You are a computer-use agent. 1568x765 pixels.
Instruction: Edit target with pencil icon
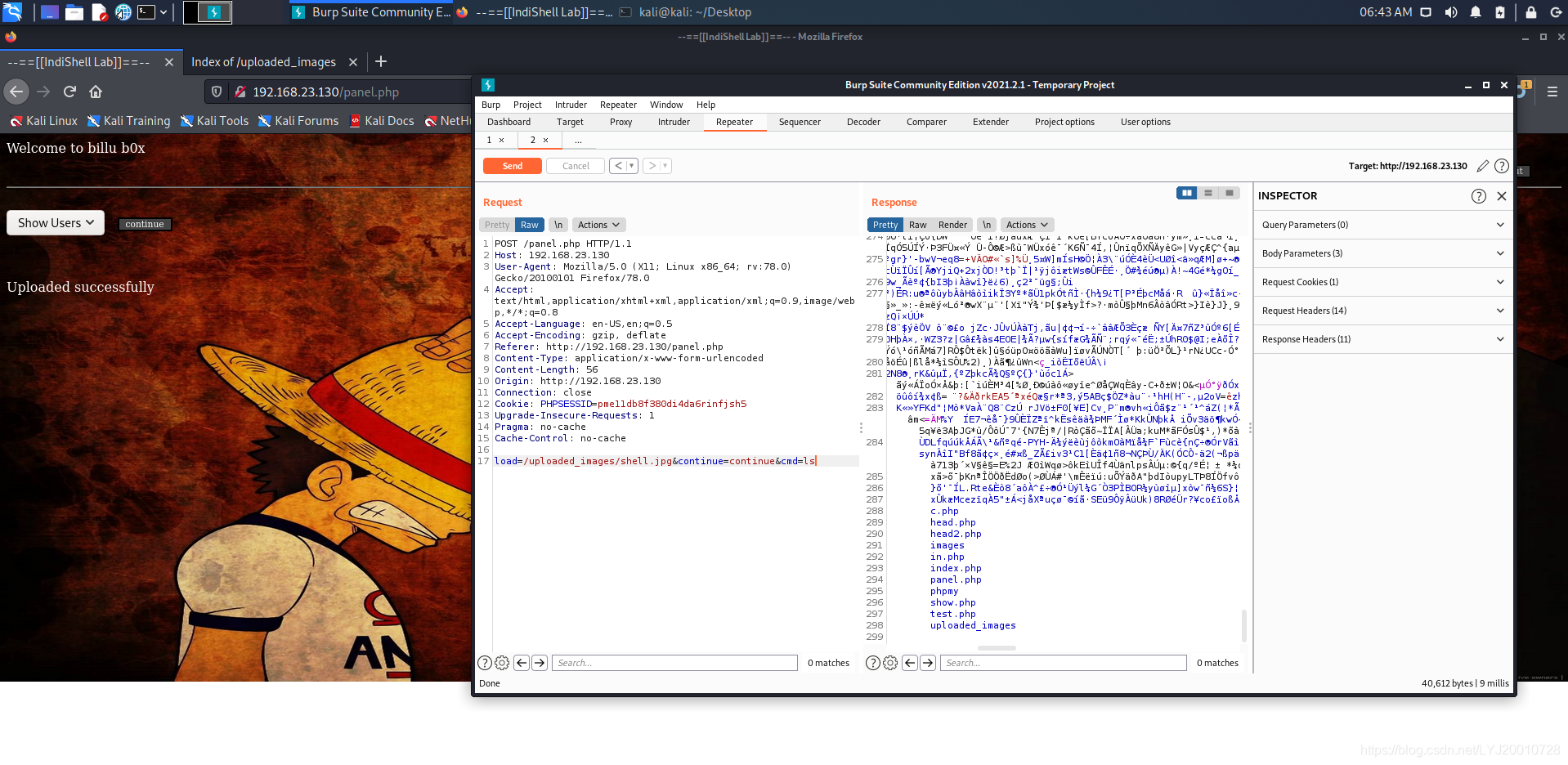click(1483, 166)
